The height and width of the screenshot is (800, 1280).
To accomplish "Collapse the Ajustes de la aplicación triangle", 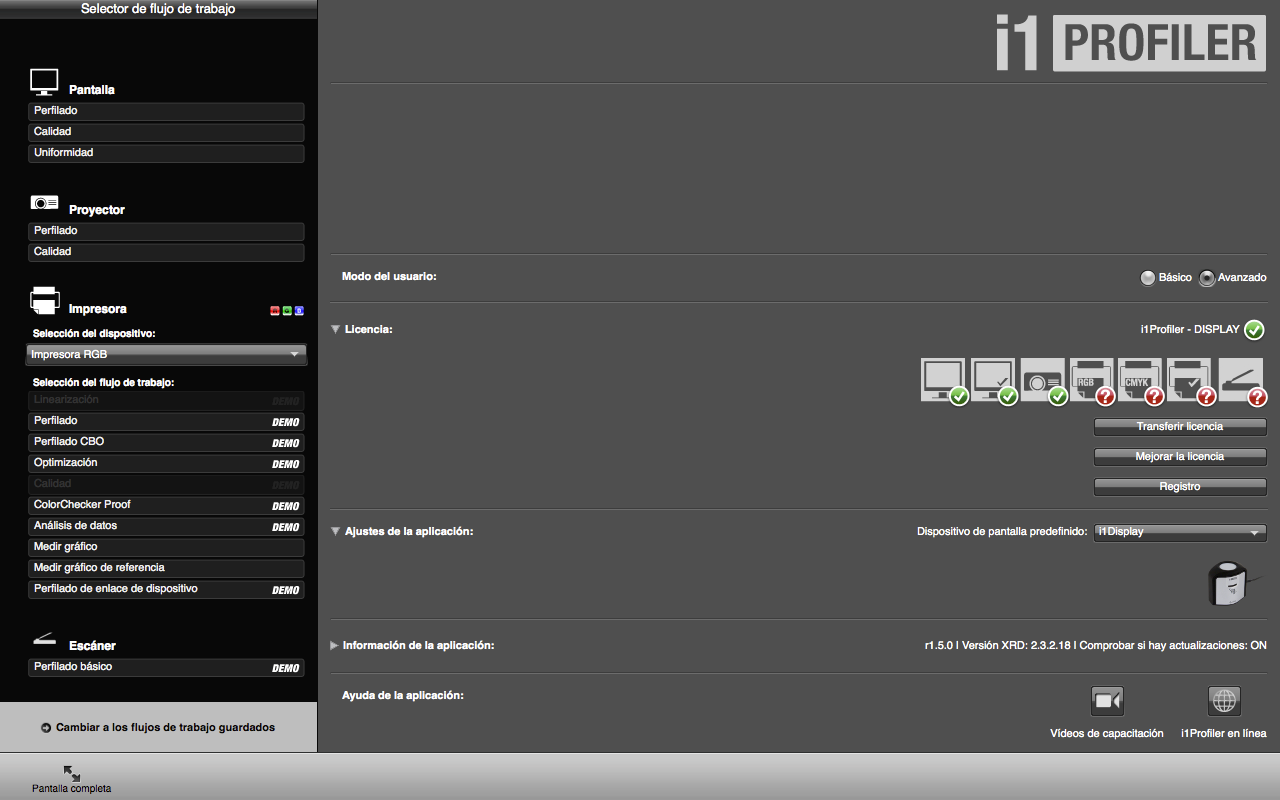I will pos(336,532).
